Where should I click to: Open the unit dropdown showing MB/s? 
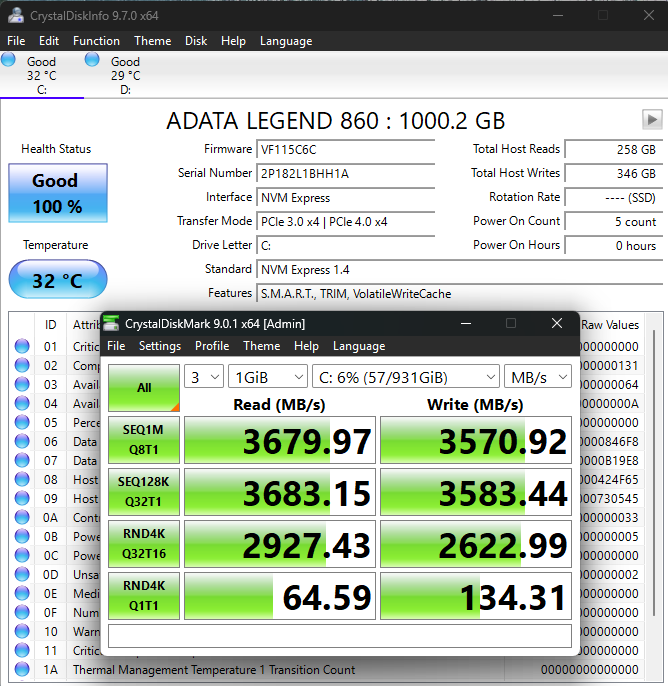click(x=538, y=376)
